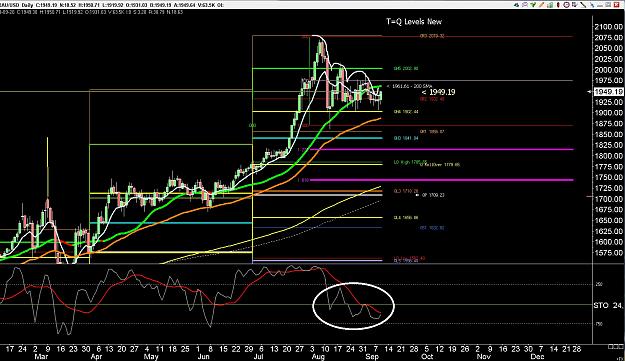Viewport: 625px width, 361px height.
Task: Maximize the chart window
Action: [608, 5]
